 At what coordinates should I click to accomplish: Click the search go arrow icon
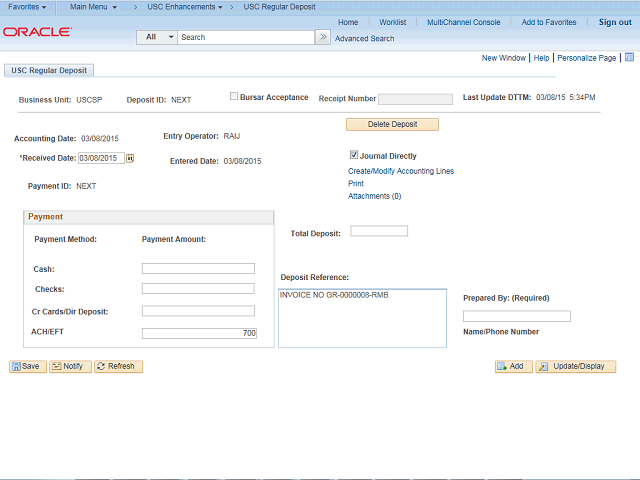323,37
